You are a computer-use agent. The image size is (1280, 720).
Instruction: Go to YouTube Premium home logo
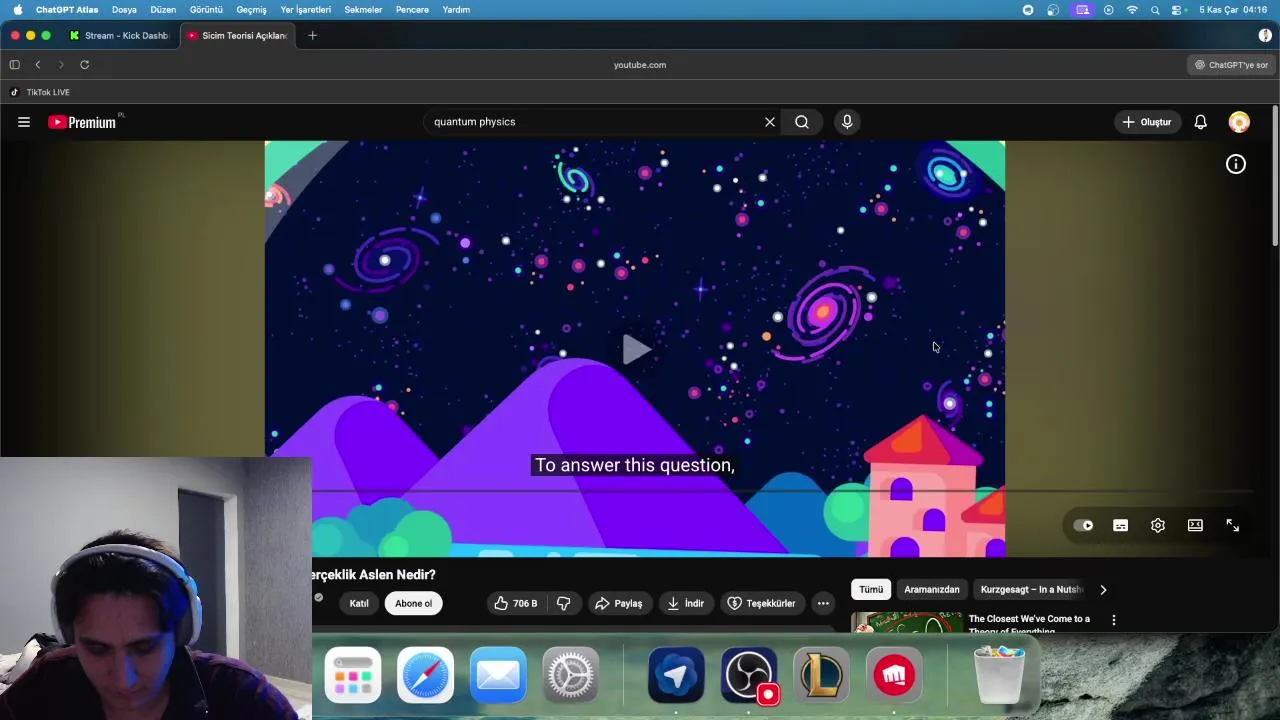click(x=82, y=122)
